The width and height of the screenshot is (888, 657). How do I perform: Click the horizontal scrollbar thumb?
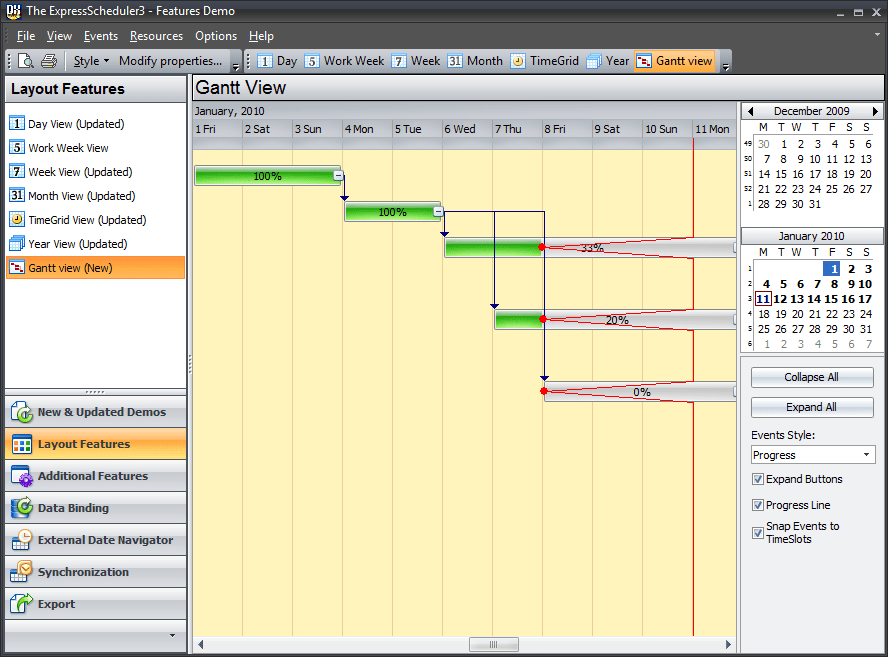pyautogui.click(x=493, y=644)
